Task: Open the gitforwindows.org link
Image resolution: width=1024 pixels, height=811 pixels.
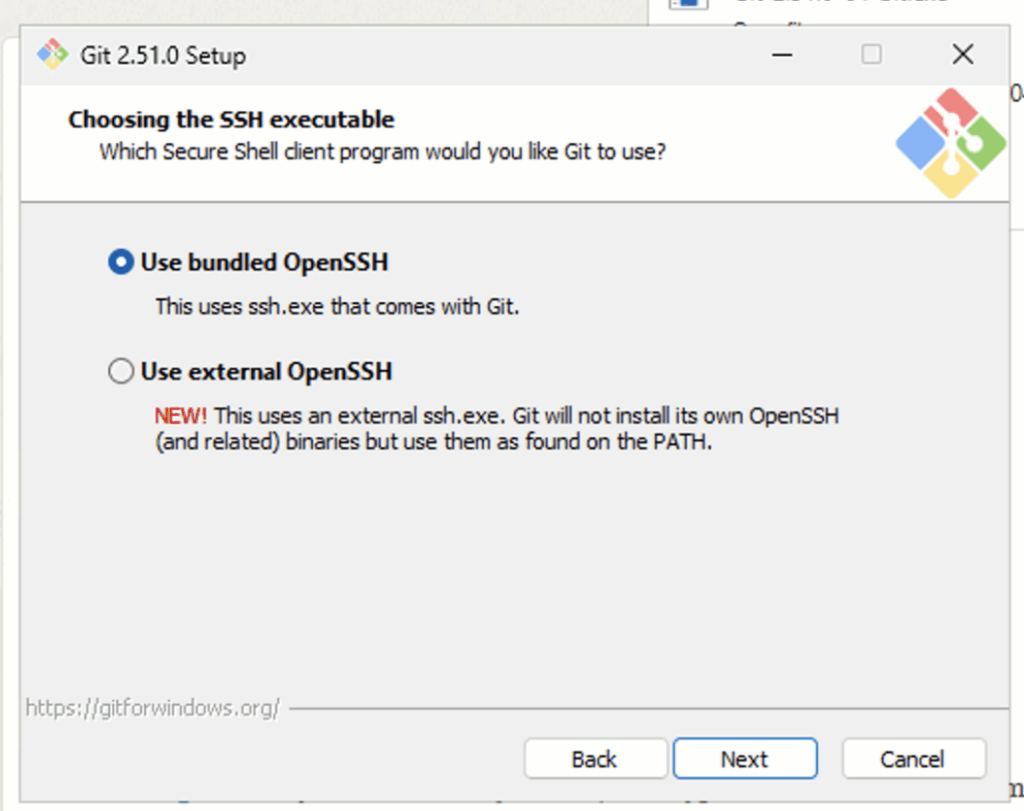Action: (153, 708)
